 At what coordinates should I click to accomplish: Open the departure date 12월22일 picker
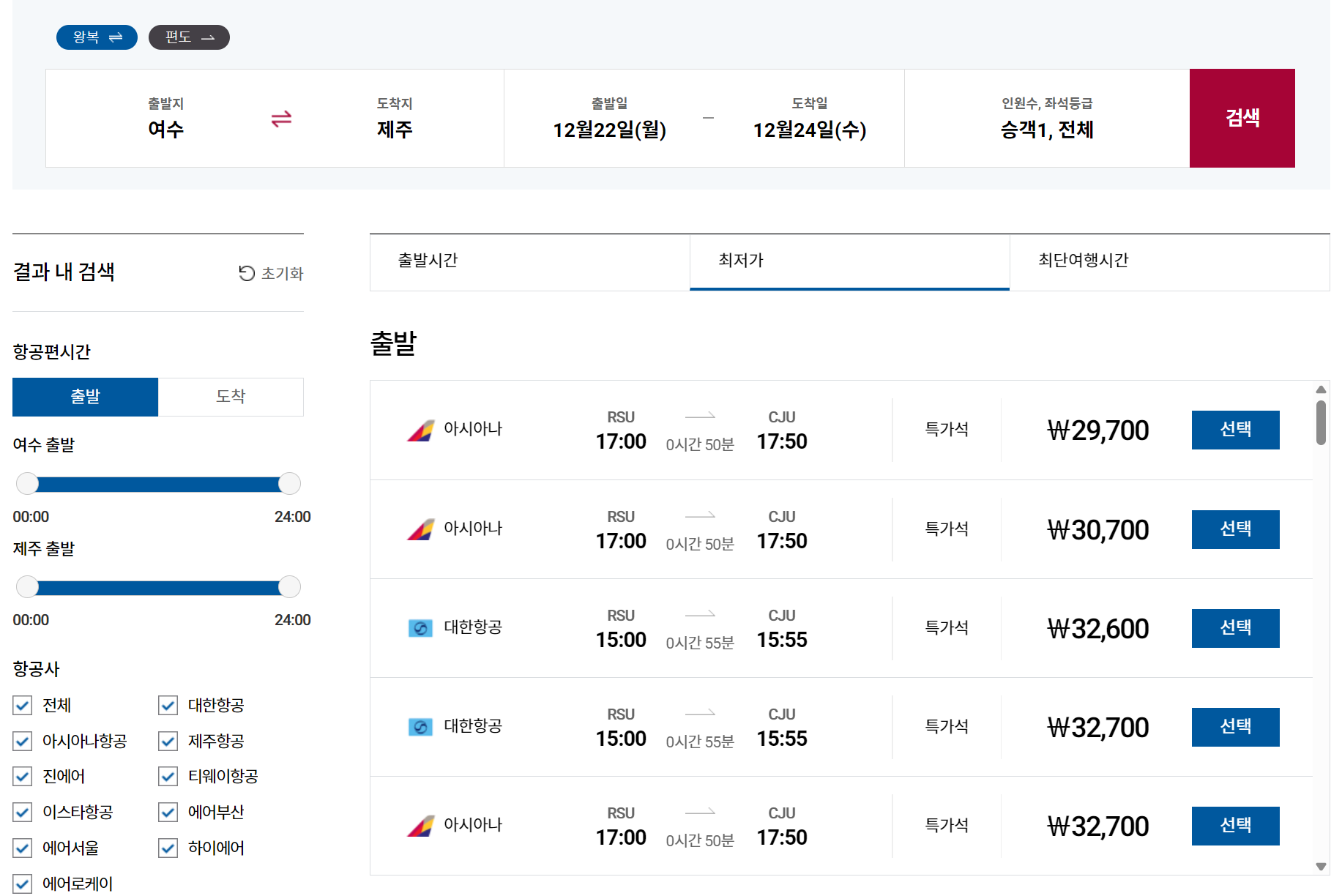click(x=609, y=119)
